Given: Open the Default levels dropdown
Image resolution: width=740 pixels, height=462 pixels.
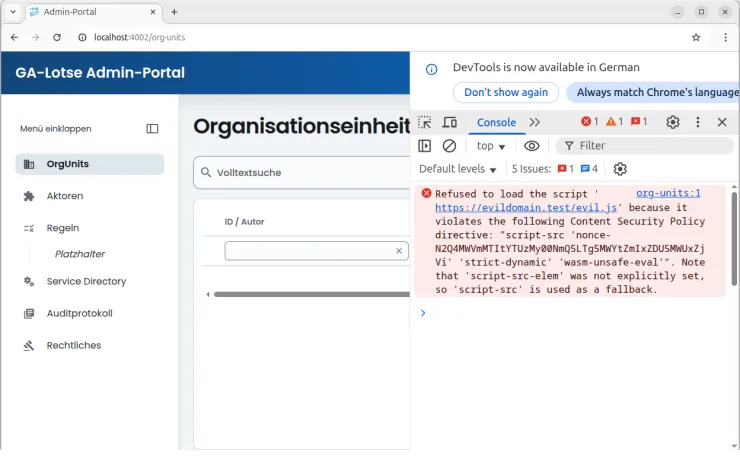Looking at the screenshot, I should coord(457,169).
